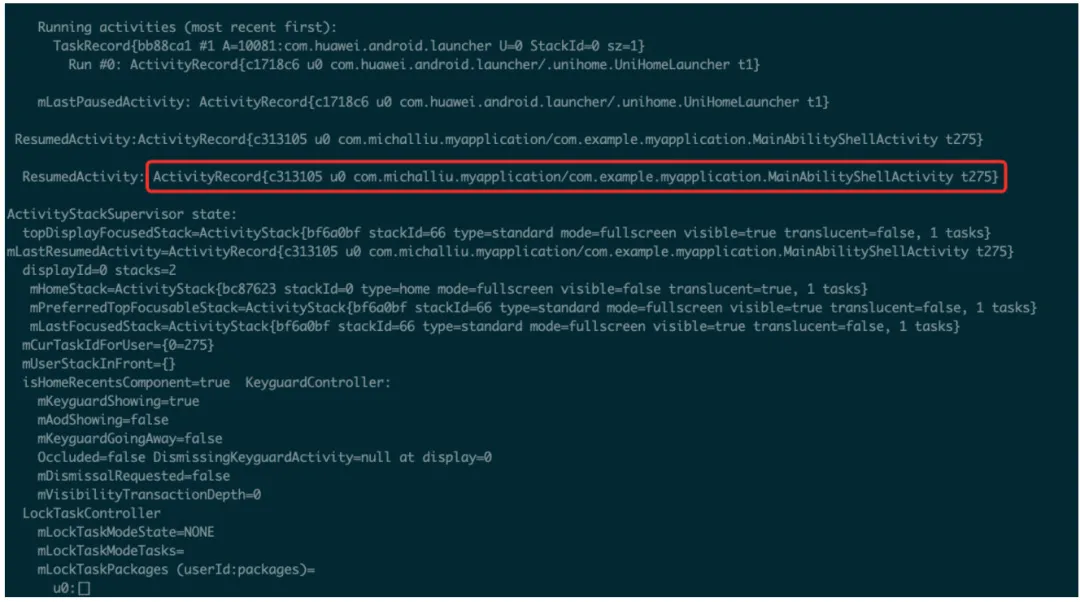Click the unboxed ResumedActivity:ActivityRecord line
Viewport: 1080px width, 602px height.
499,139
